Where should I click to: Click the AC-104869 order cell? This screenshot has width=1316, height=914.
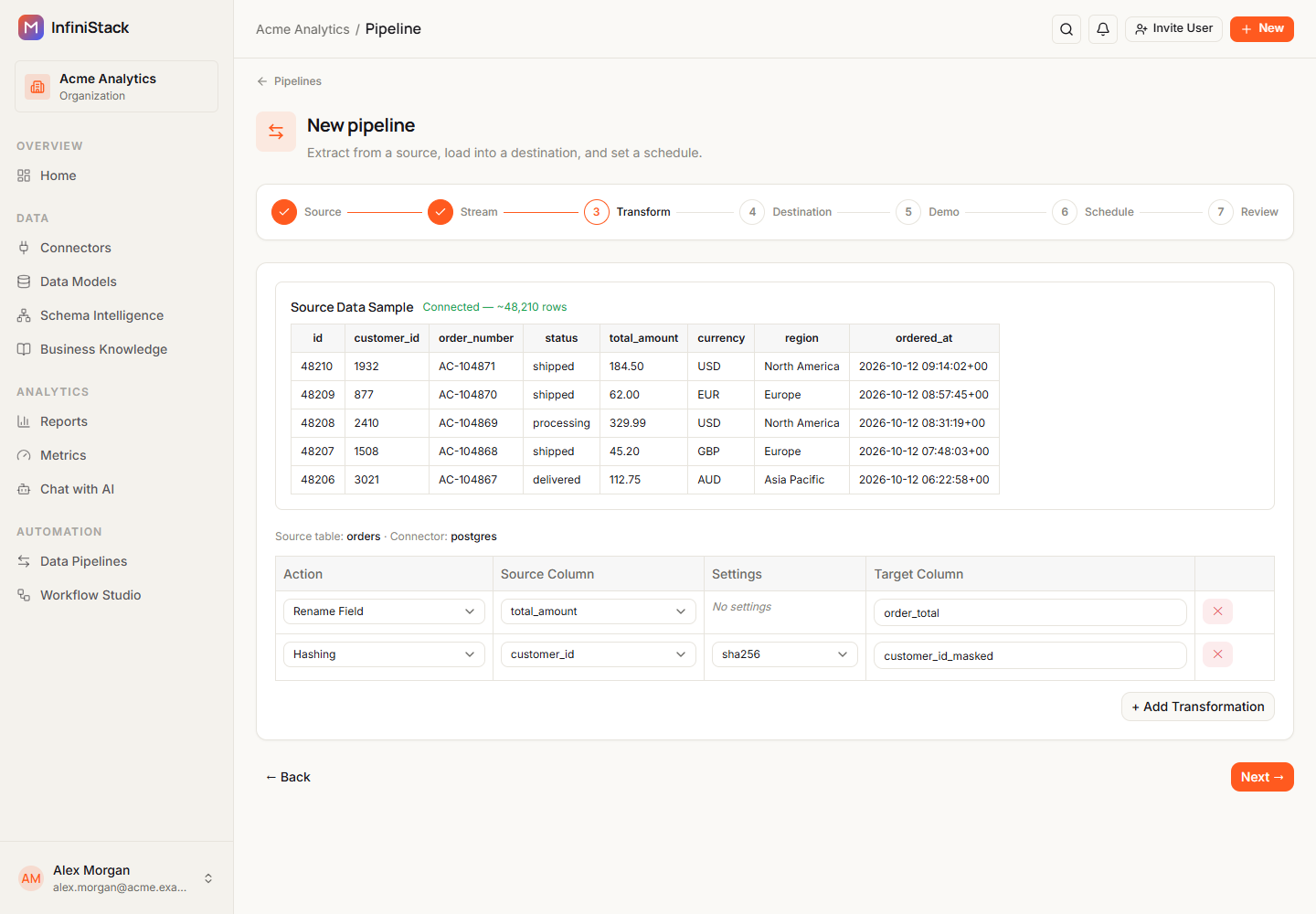point(476,423)
